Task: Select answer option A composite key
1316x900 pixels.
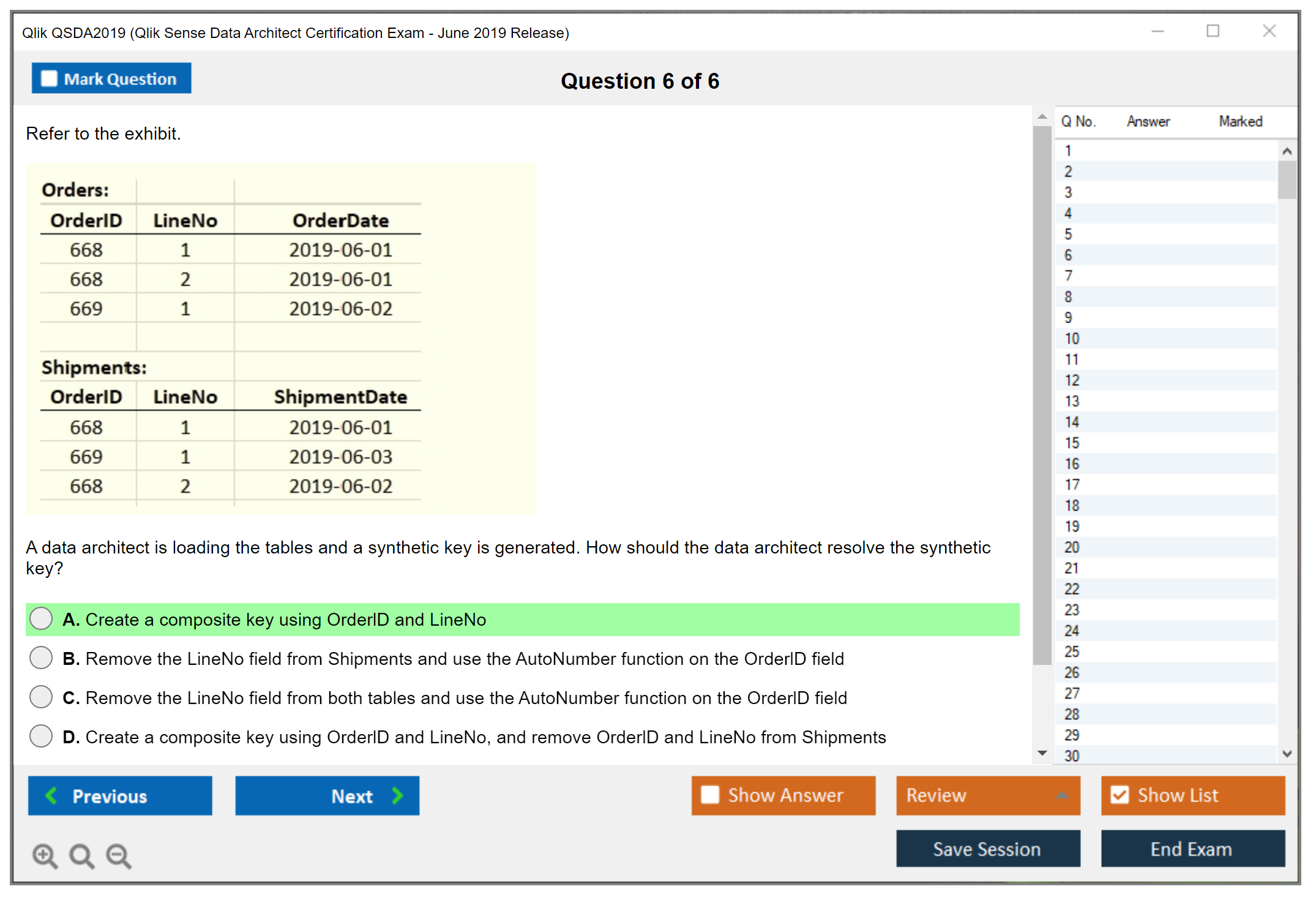Action: [x=41, y=619]
